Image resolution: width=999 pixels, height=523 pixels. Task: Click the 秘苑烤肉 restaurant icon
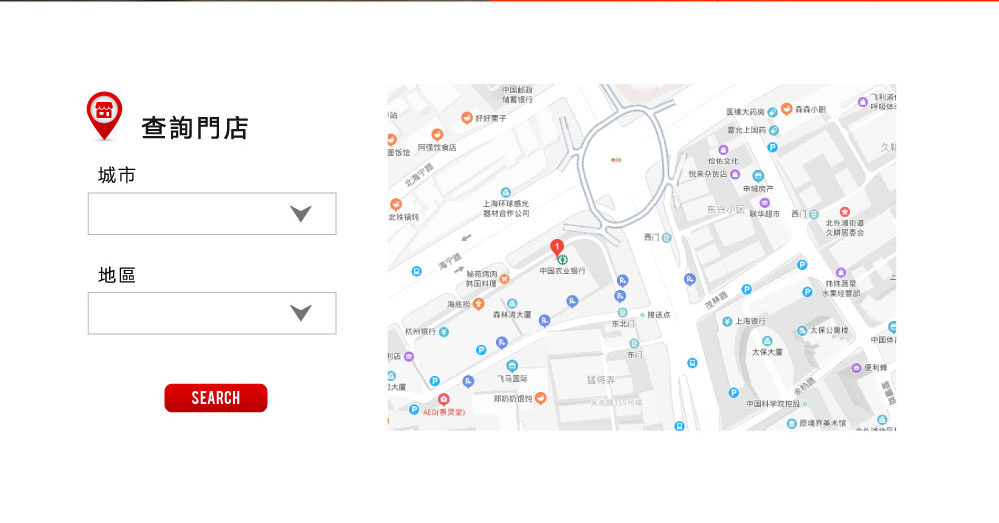coord(504,279)
